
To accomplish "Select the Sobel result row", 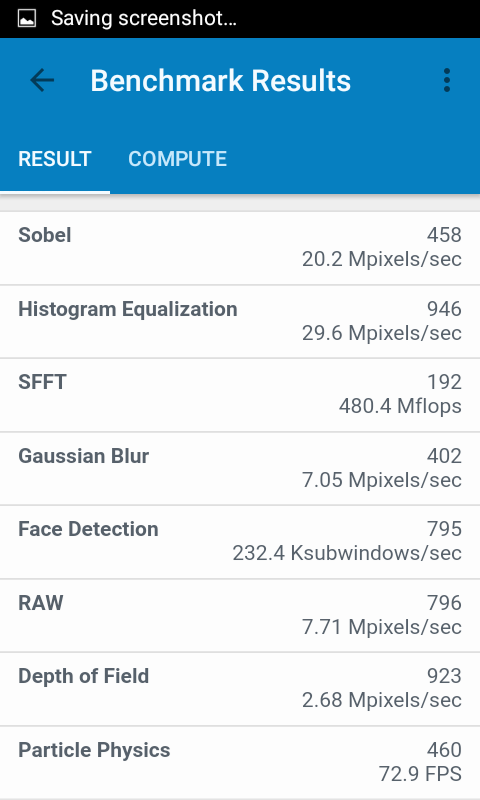I will click(x=240, y=248).
